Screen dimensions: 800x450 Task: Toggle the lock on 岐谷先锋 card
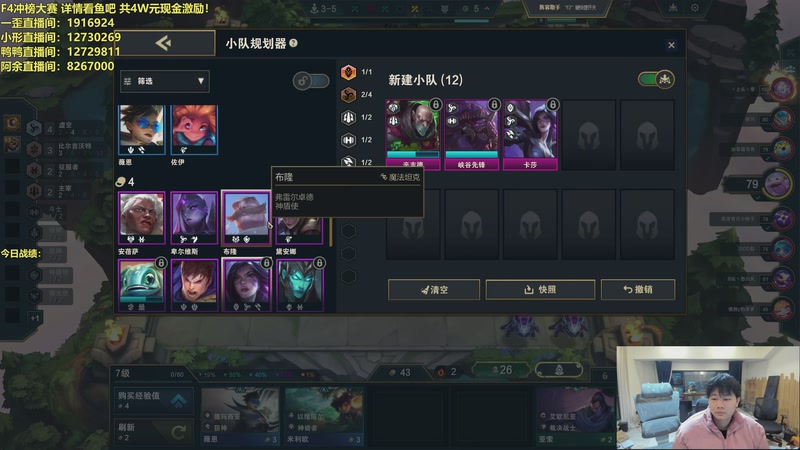(x=494, y=105)
